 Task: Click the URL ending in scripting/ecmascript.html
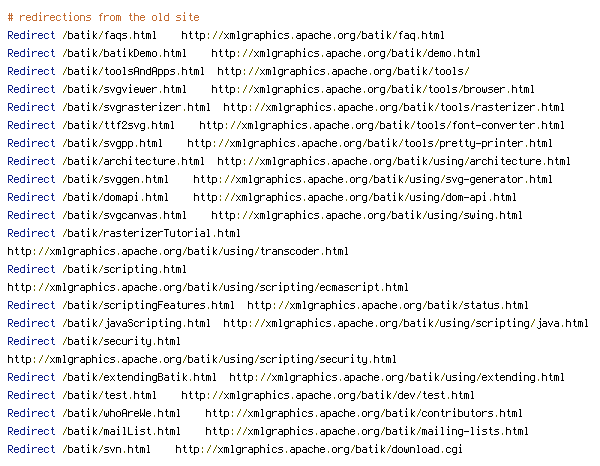point(208,287)
